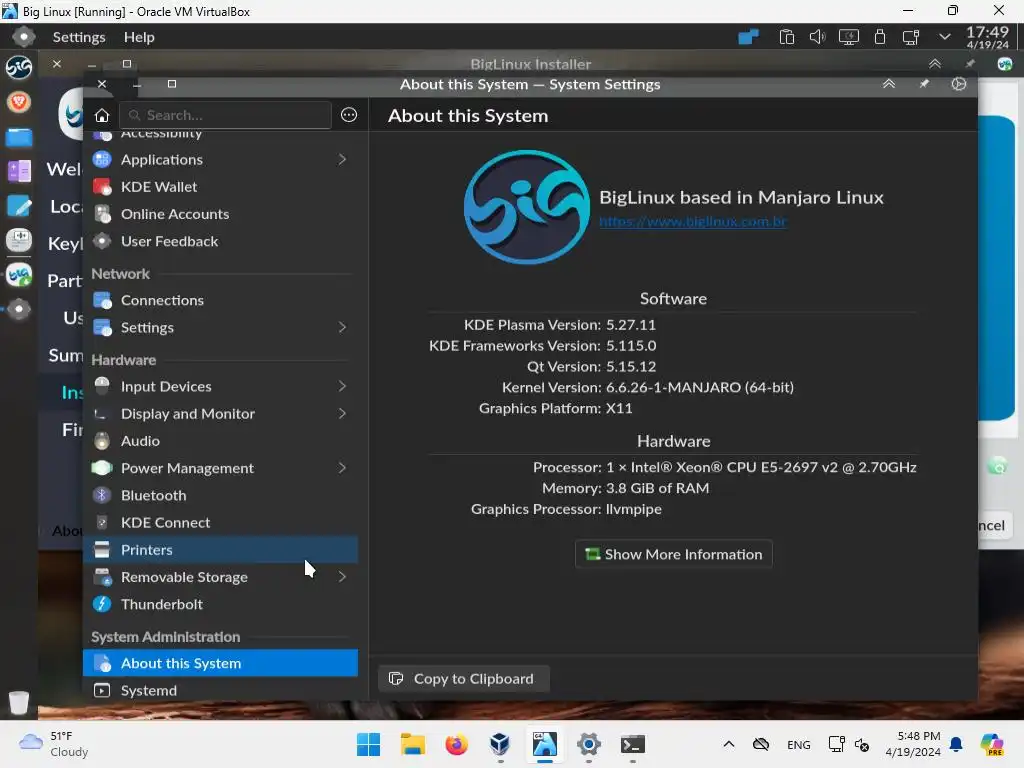The height and width of the screenshot is (768, 1024).
Task: Click the keep-above arrows in BigLinux Installer titlebar
Action: click(935, 63)
